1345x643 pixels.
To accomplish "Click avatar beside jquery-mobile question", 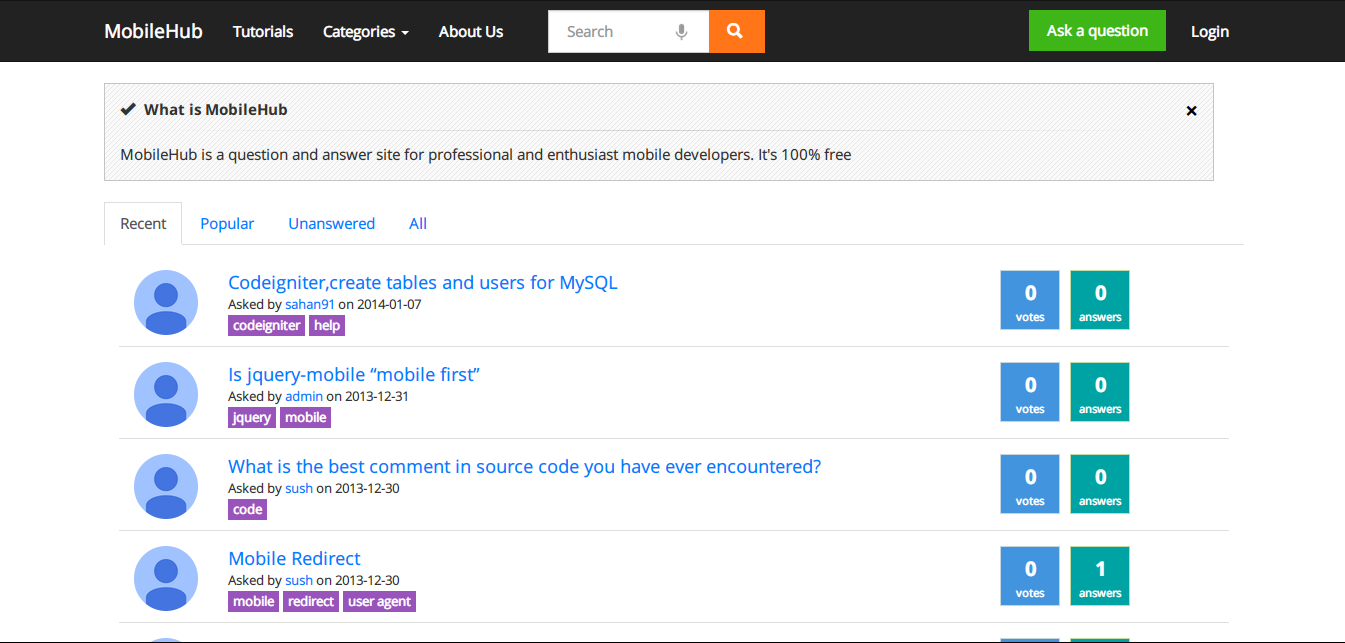I will click(166, 394).
